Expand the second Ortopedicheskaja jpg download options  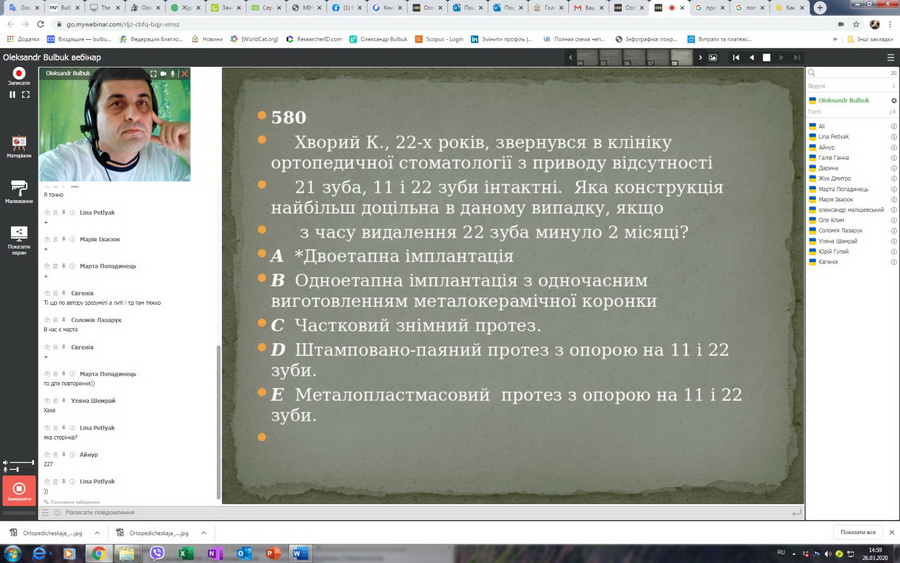point(203,533)
